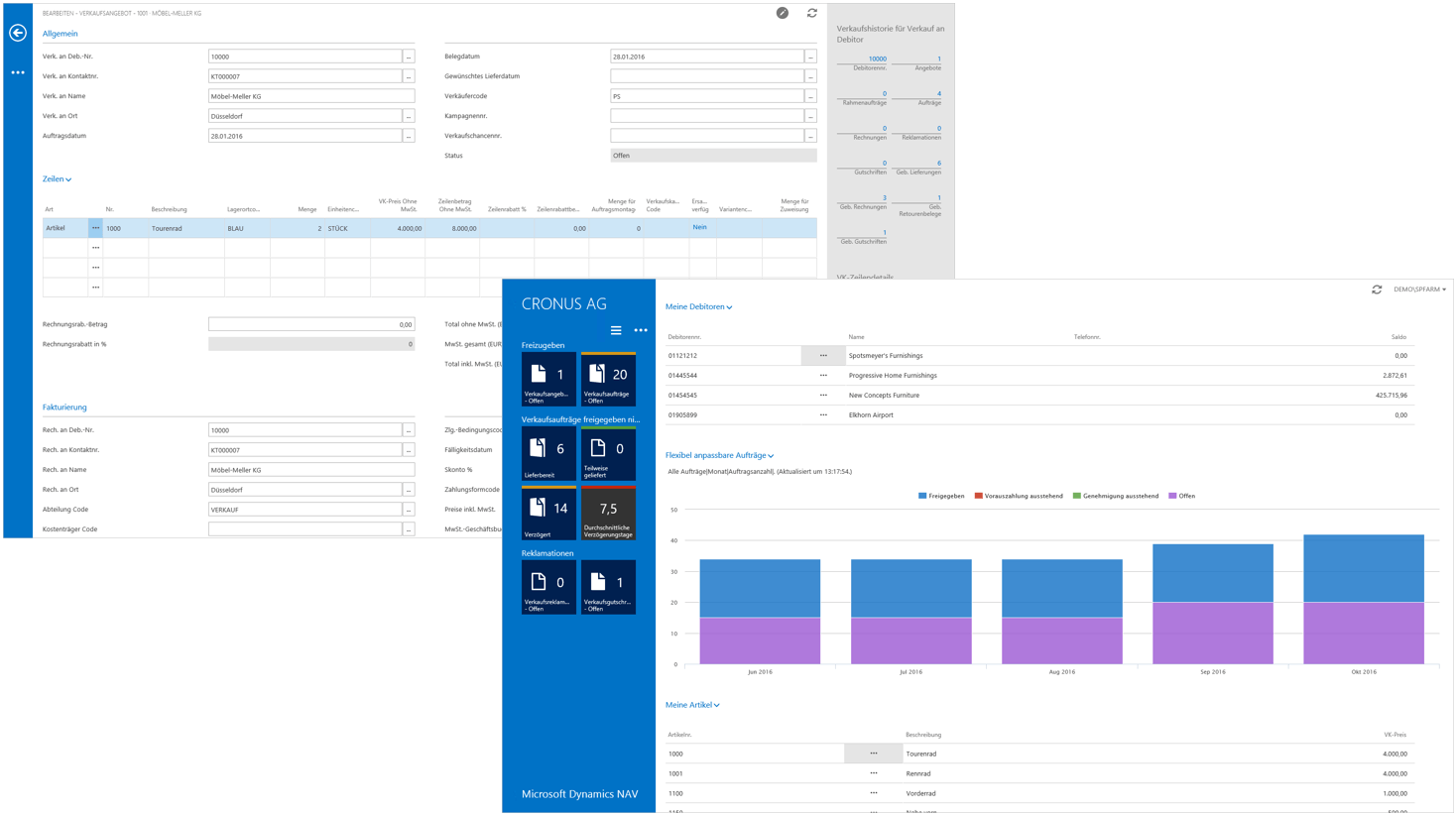Open the Allgemein section header
The image size is (1456, 815).
(60, 34)
